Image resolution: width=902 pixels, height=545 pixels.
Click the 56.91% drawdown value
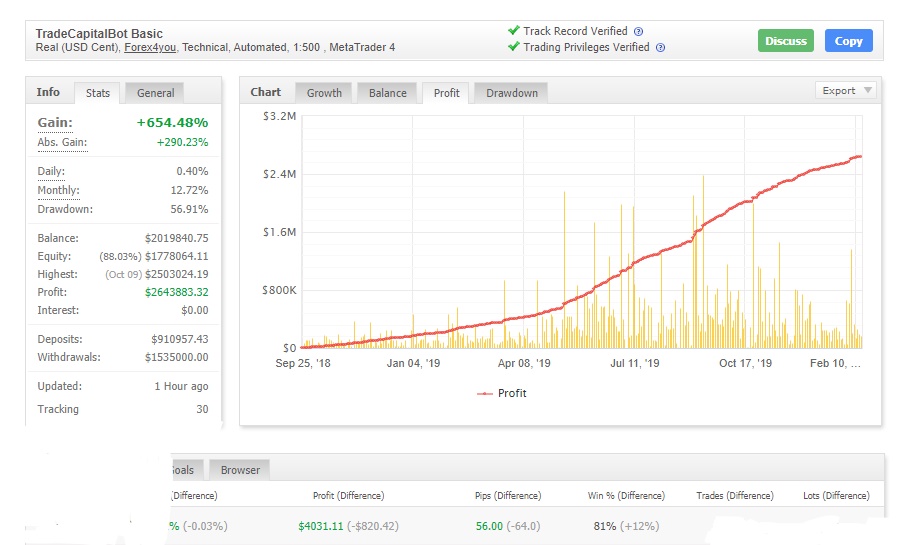(x=189, y=209)
